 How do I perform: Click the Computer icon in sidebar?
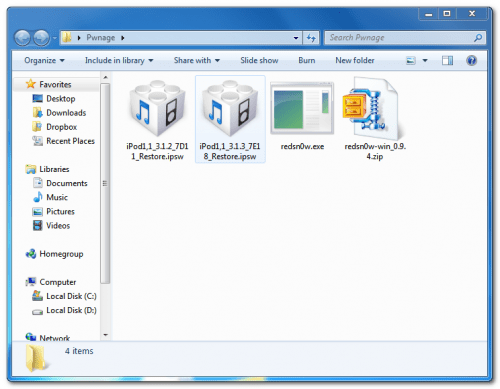click(31, 282)
